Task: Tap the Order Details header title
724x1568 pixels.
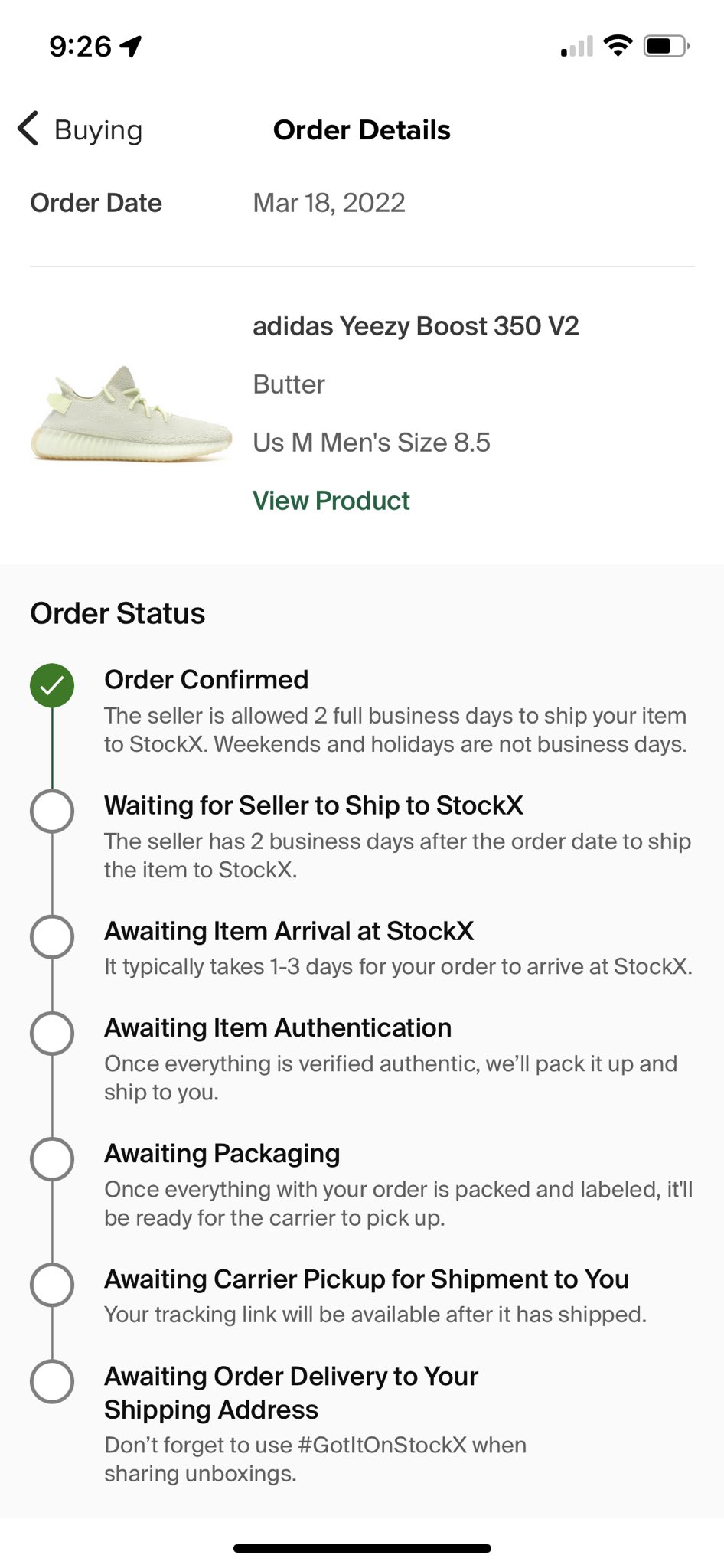Action: [x=362, y=130]
